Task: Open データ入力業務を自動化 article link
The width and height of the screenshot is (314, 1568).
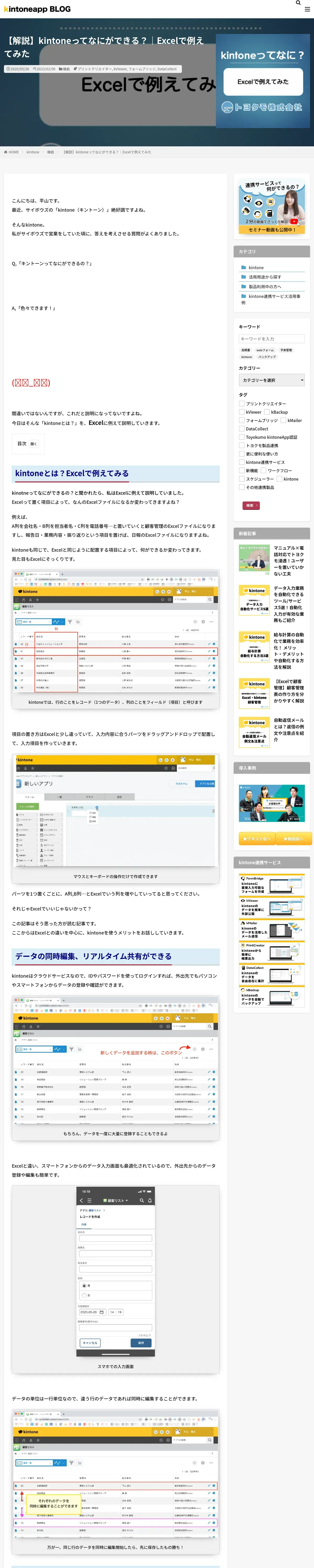Action: [x=288, y=604]
